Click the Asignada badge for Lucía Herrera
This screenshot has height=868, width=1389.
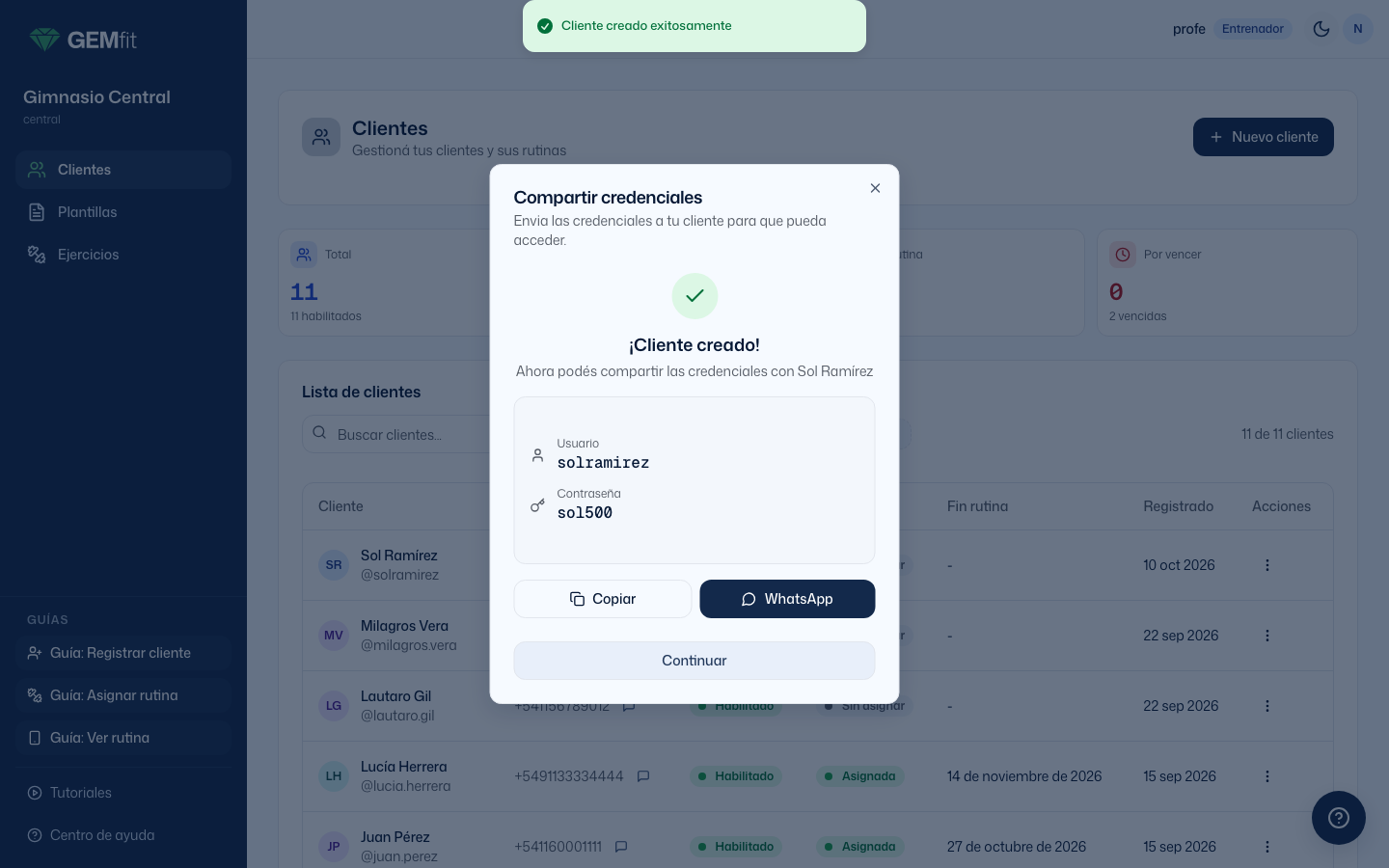click(859, 776)
